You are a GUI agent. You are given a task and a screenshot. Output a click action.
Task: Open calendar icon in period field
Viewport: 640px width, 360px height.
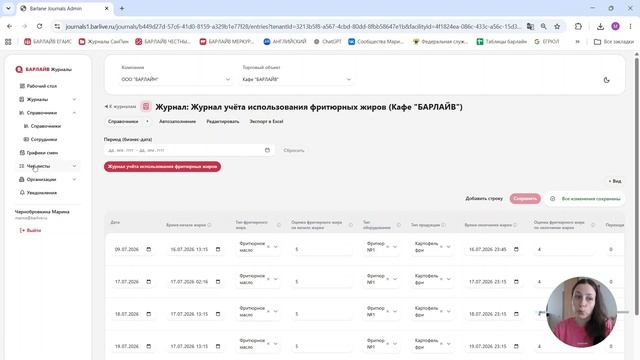pyautogui.click(x=267, y=150)
